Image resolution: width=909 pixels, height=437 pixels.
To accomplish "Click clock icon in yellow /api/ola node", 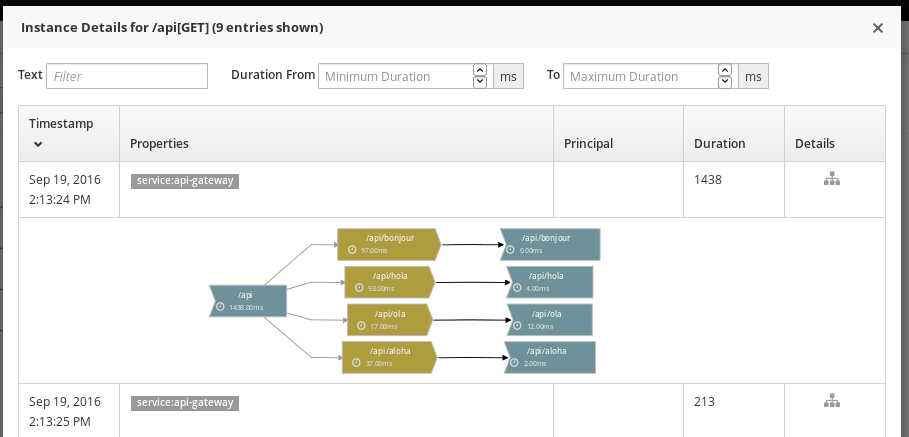I will coord(361,326).
